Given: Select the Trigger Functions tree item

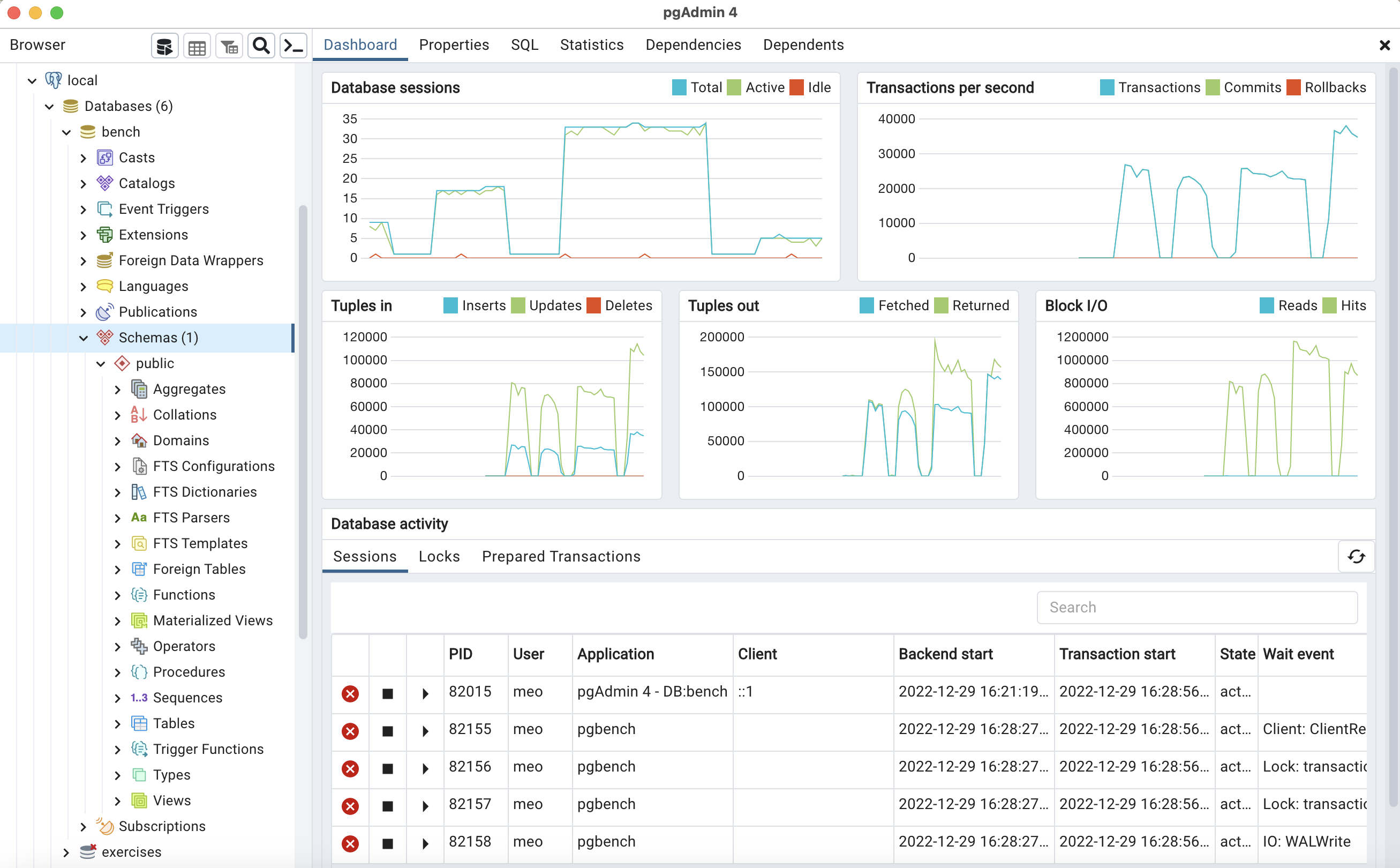Looking at the screenshot, I should coord(208,749).
